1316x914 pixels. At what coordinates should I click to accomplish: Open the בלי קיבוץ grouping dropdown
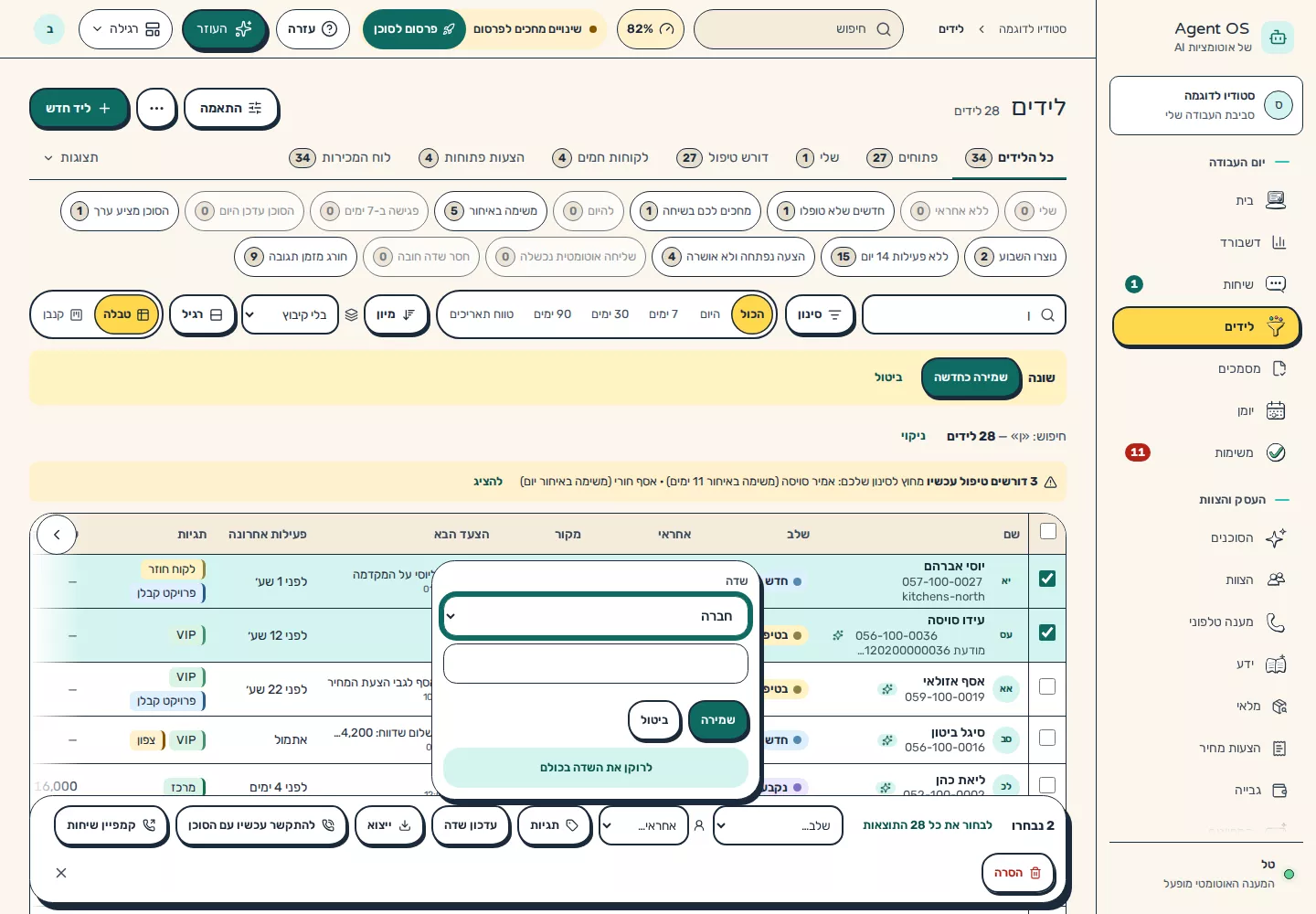(x=290, y=314)
